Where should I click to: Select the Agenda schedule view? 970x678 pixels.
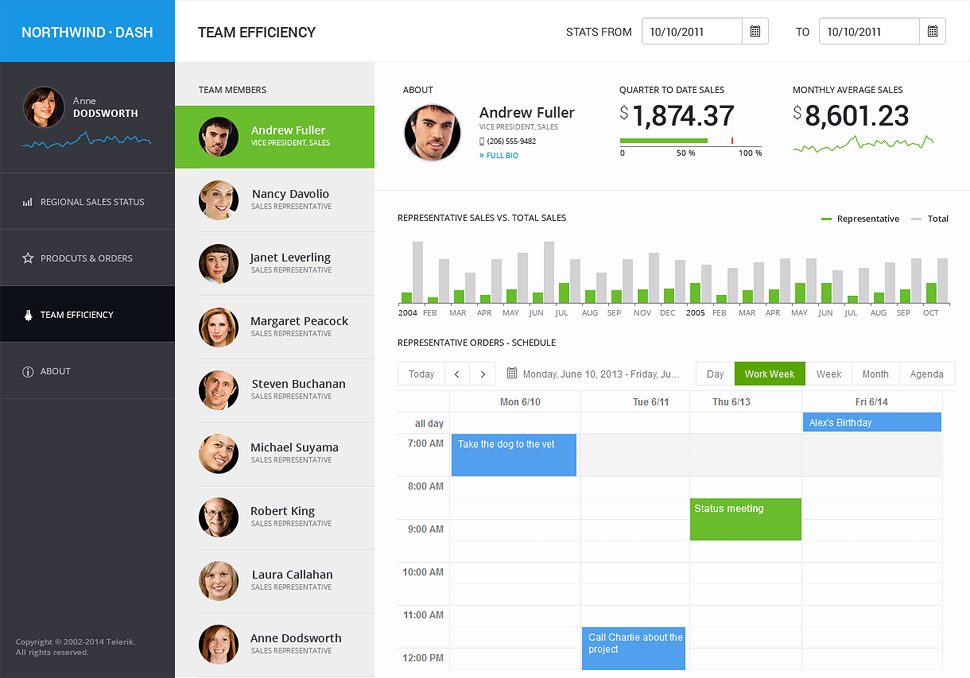coord(926,374)
